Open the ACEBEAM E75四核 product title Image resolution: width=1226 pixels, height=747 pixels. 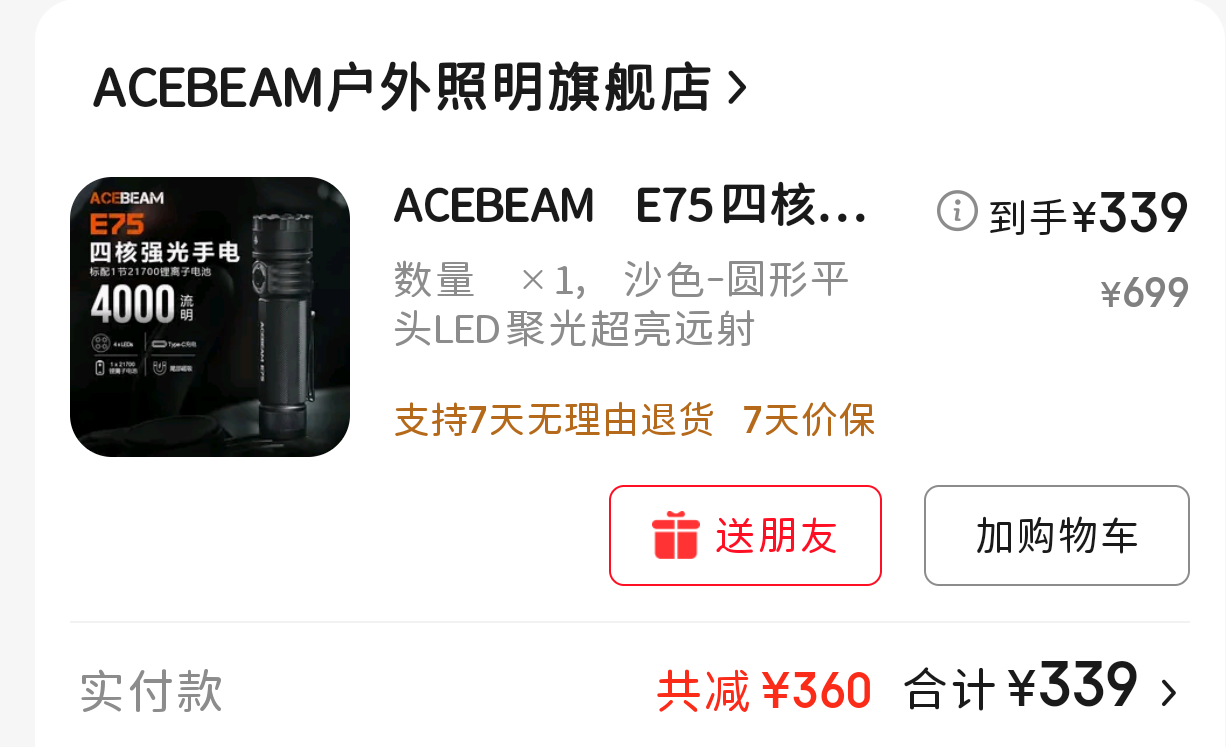click(630, 206)
